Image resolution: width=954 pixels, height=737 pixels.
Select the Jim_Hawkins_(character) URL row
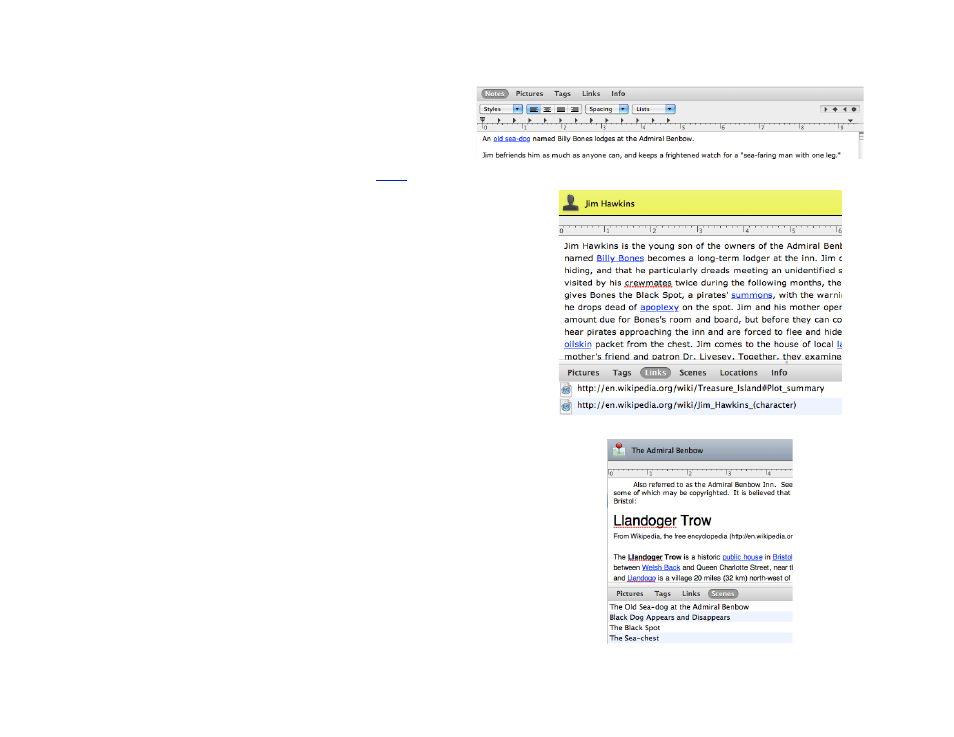tap(700, 406)
